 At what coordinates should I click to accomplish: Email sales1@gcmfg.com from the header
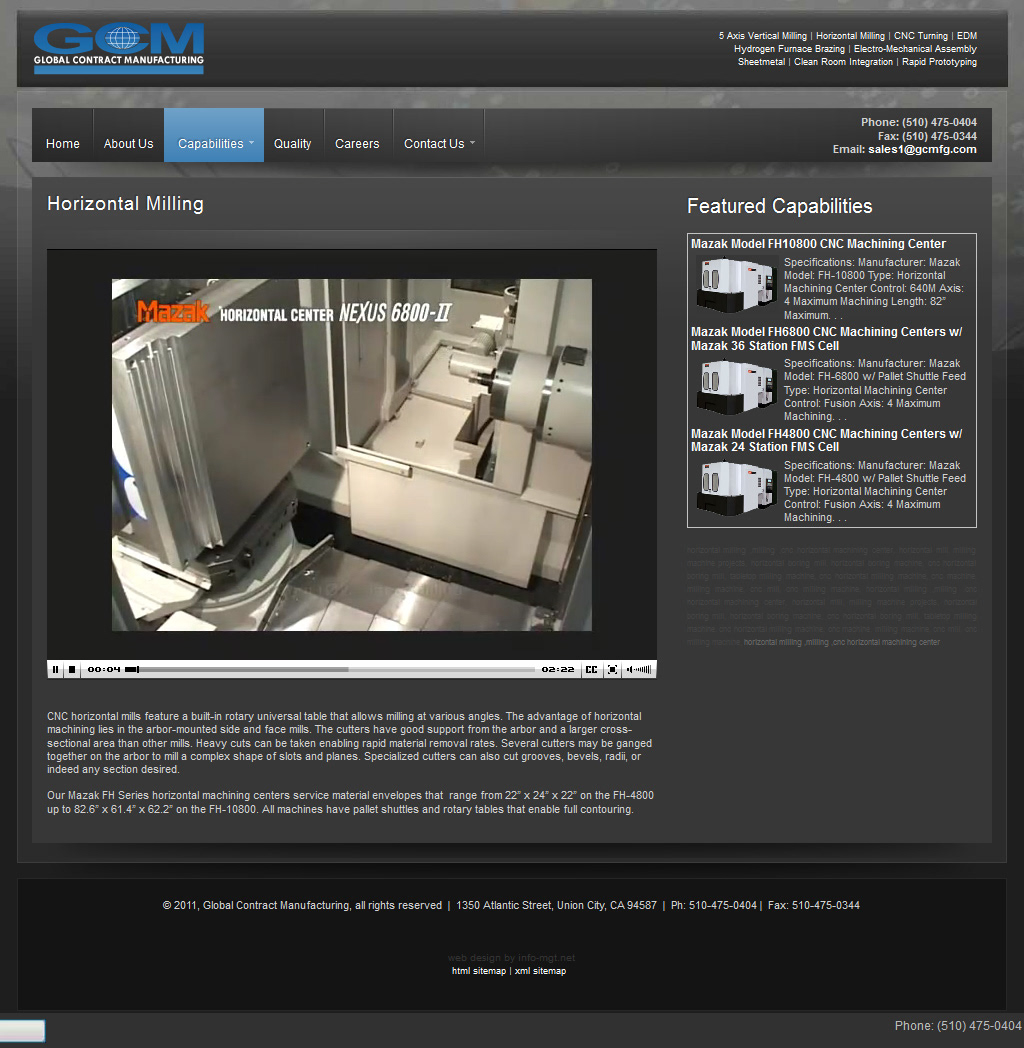[922, 149]
